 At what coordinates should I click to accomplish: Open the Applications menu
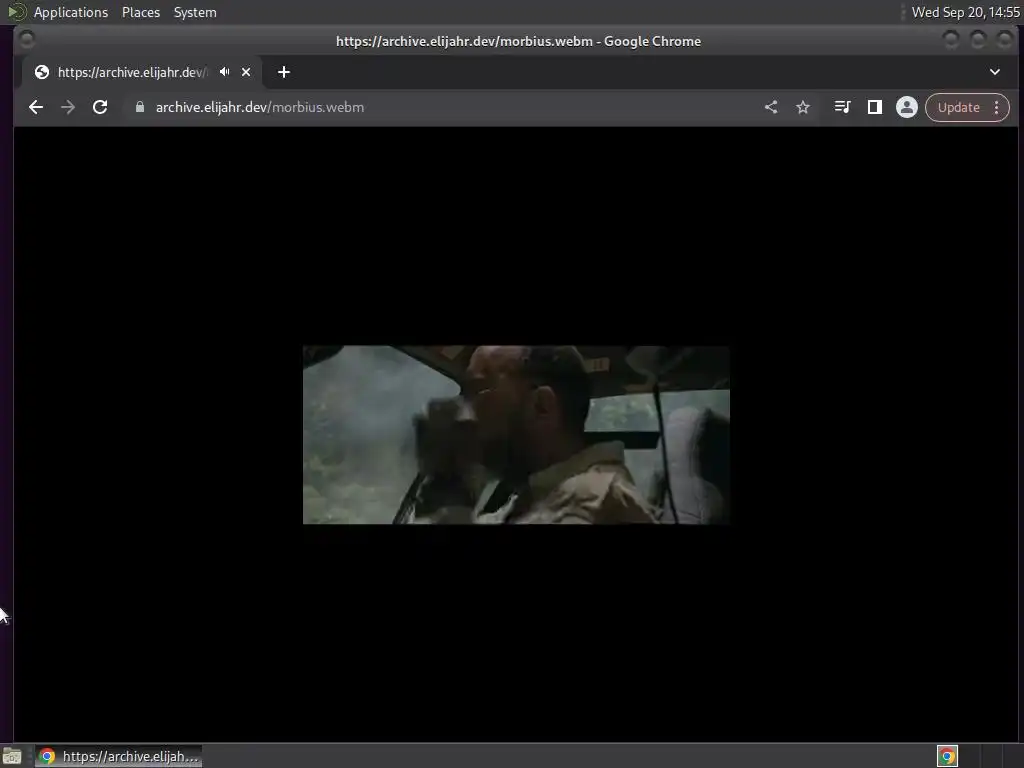click(71, 12)
